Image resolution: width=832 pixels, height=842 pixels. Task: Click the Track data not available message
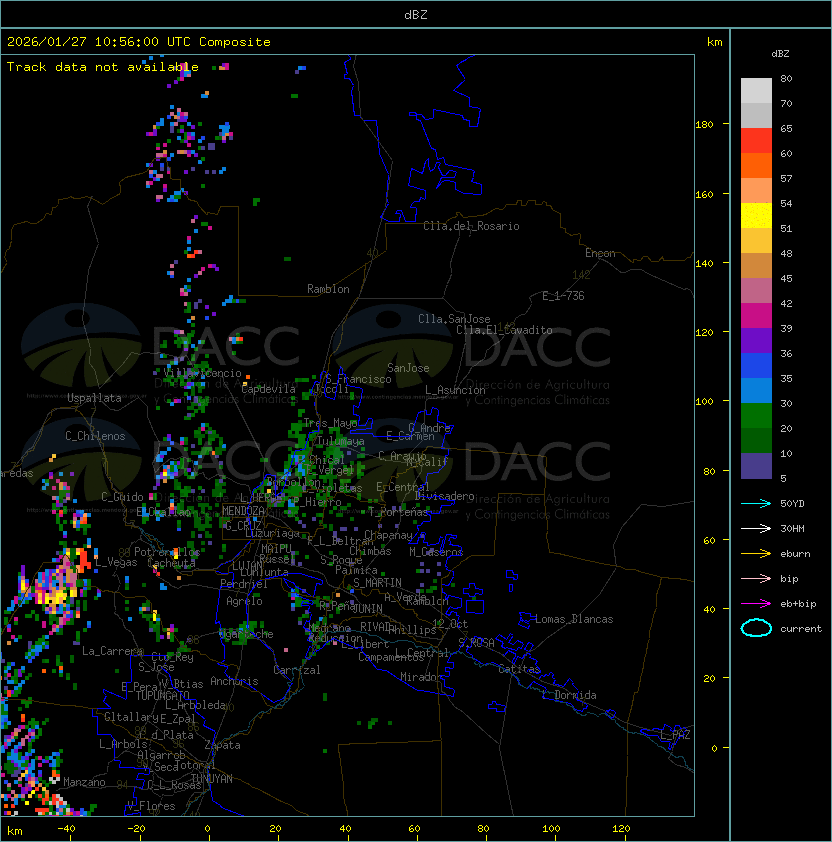click(x=103, y=67)
